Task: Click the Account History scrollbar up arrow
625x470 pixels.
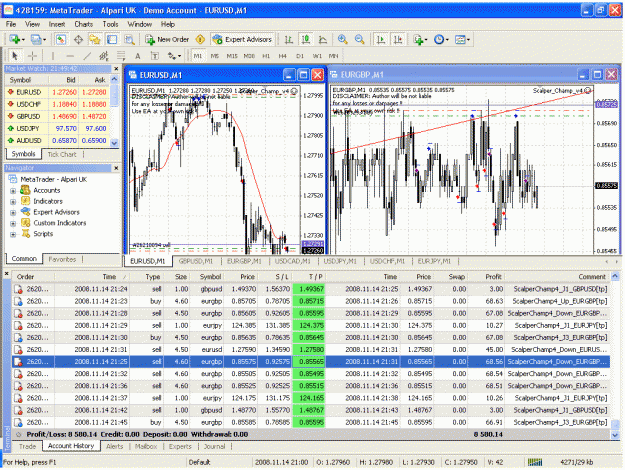Action: point(615,276)
